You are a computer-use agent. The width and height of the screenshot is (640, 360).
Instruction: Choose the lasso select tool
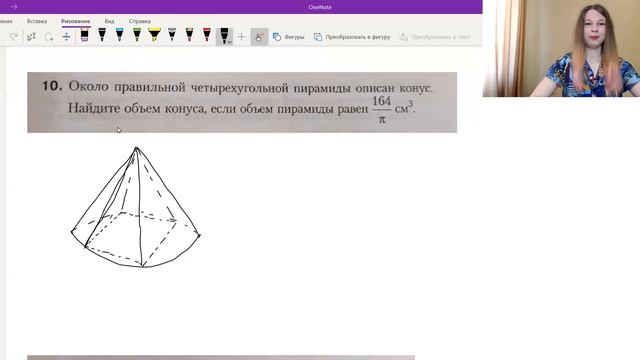(49, 37)
